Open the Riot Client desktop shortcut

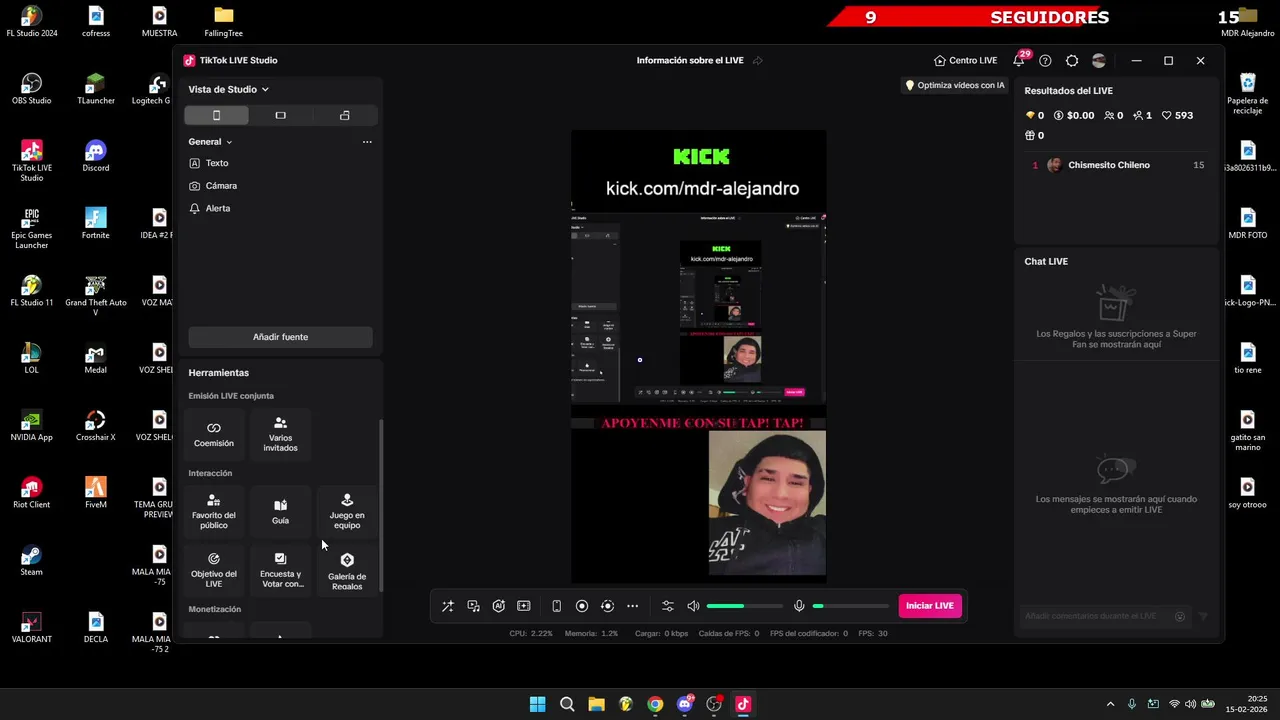(x=32, y=492)
